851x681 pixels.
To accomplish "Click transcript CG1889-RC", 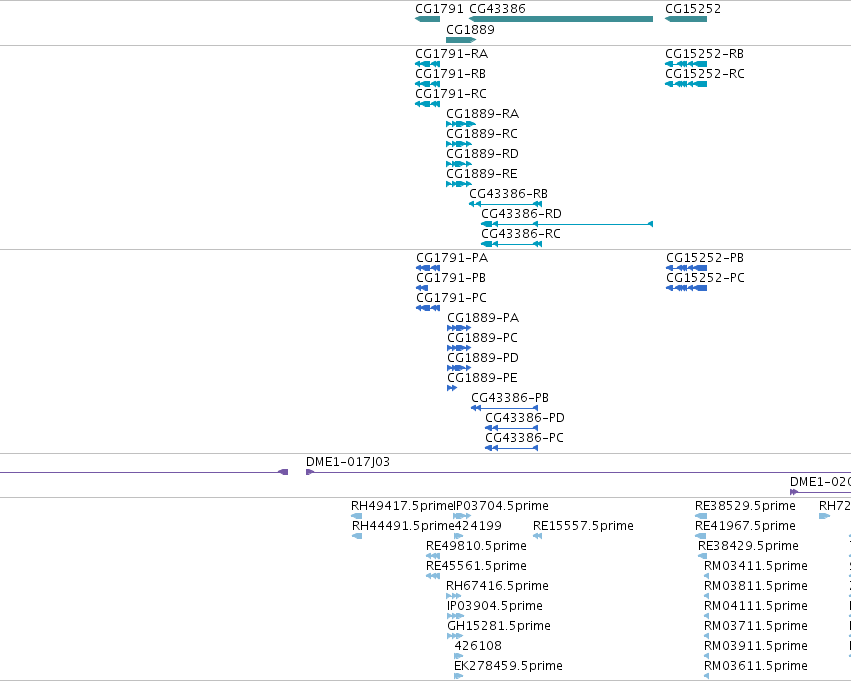I will [x=482, y=134].
